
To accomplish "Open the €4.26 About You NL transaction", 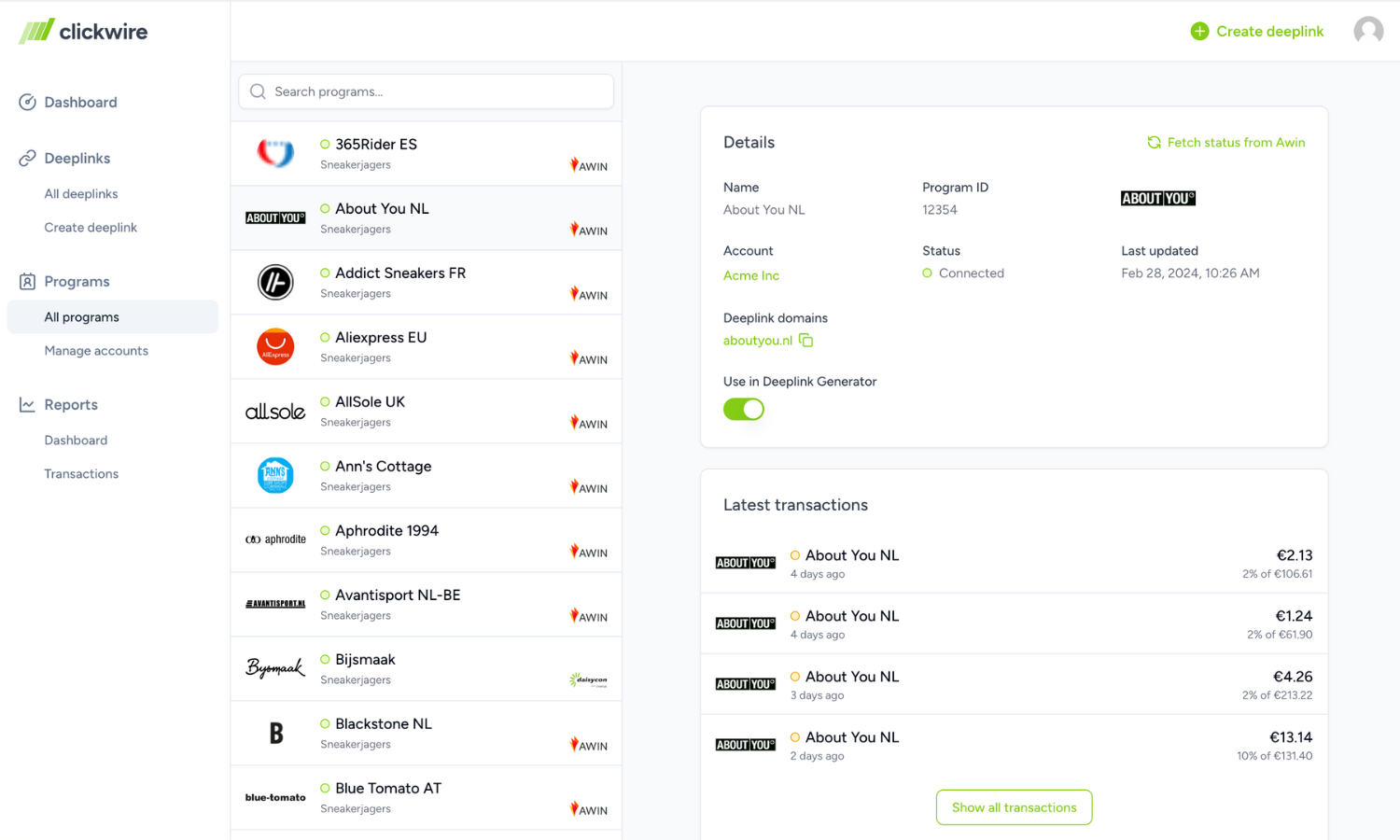I will [1015, 684].
